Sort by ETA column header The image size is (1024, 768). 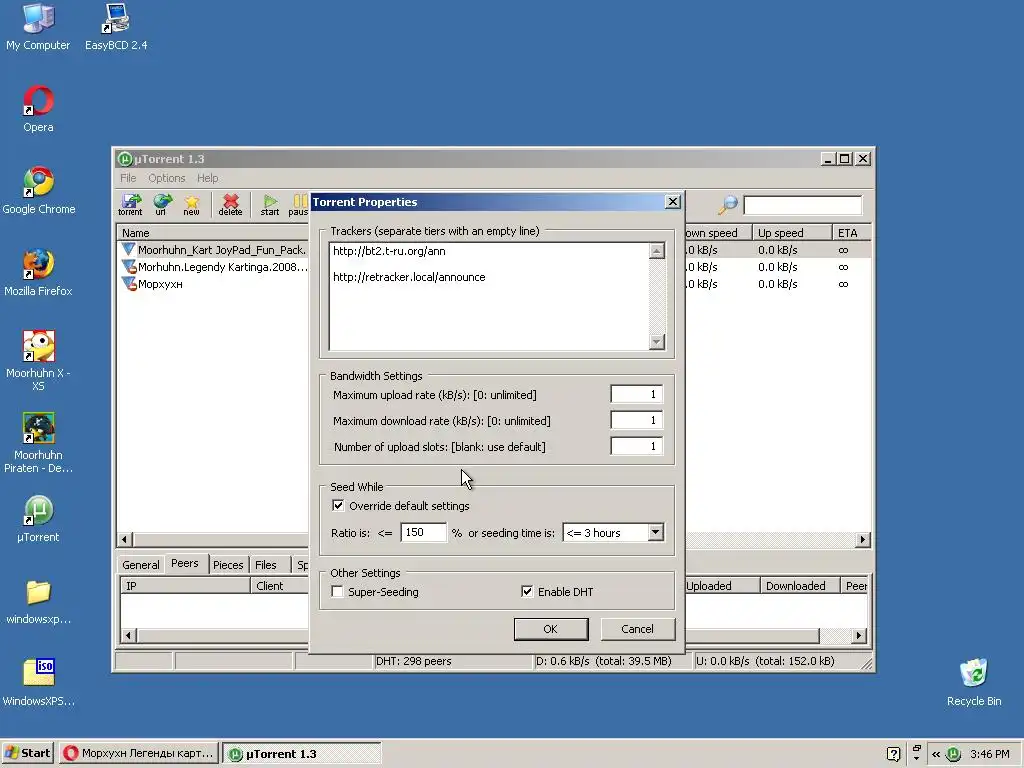(852, 232)
